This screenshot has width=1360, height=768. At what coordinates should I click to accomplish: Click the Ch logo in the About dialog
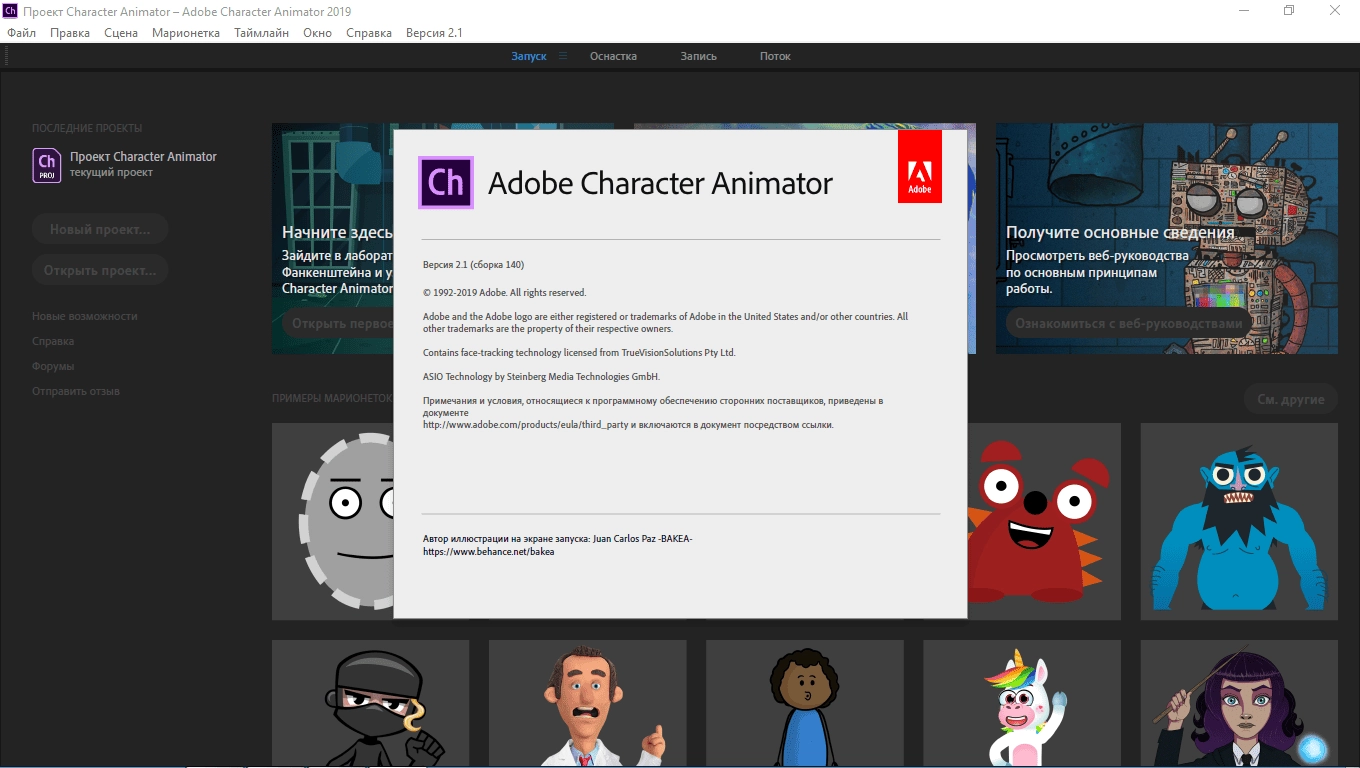445,183
